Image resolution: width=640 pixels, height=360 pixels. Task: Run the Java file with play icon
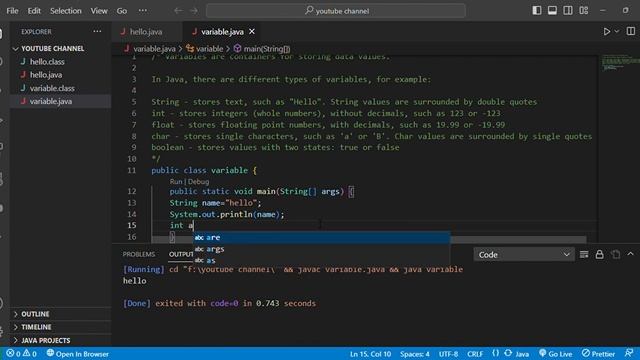pos(607,31)
